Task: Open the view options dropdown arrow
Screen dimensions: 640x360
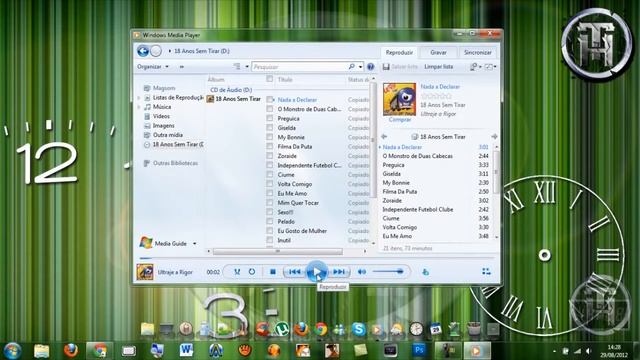Action: pos(247,67)
